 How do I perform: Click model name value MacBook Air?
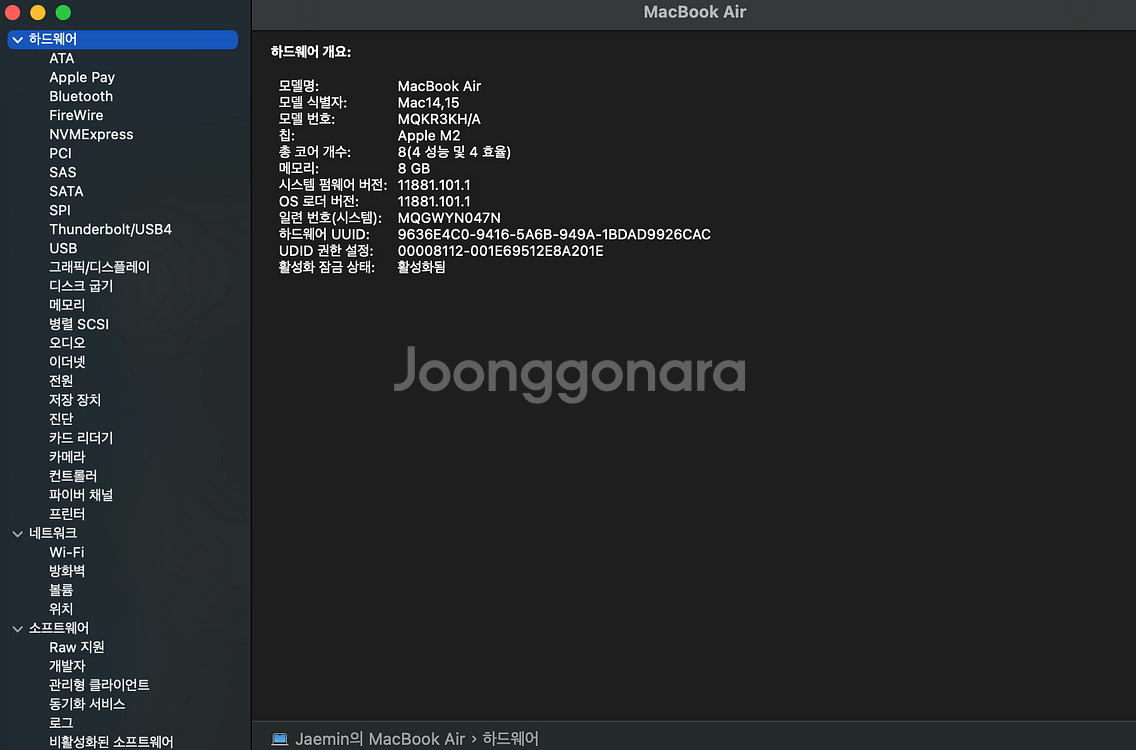[439, 86]
